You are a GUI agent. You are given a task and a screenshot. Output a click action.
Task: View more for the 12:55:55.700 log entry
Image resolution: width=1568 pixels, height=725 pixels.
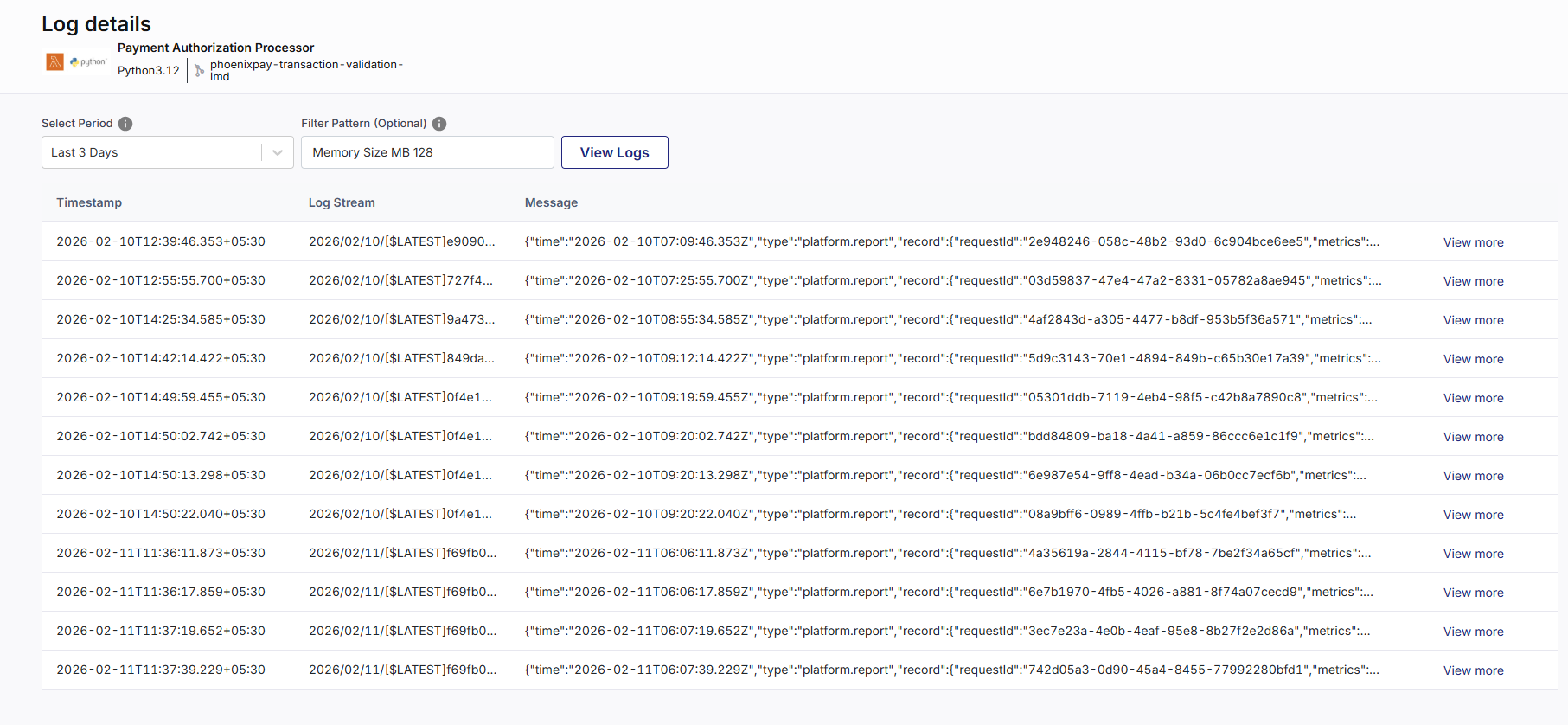click(1473, 281)
